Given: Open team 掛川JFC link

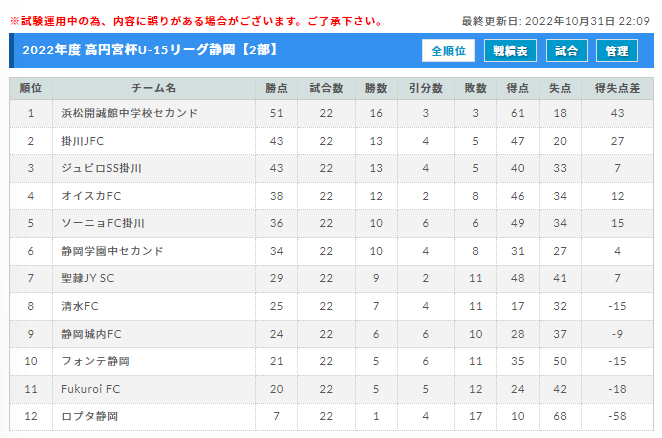Looking at the screenshot, I should point(82,141).
